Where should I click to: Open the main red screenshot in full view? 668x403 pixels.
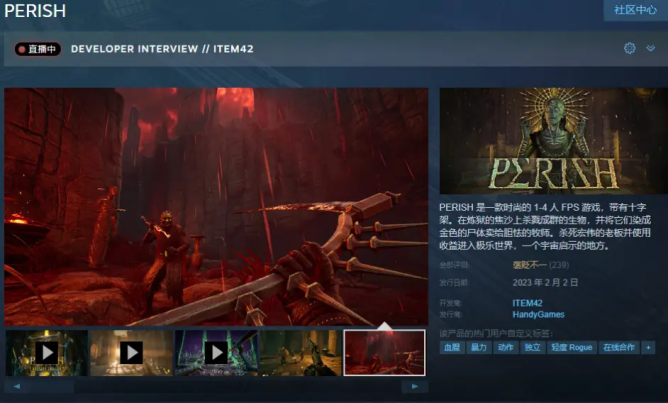216,207
